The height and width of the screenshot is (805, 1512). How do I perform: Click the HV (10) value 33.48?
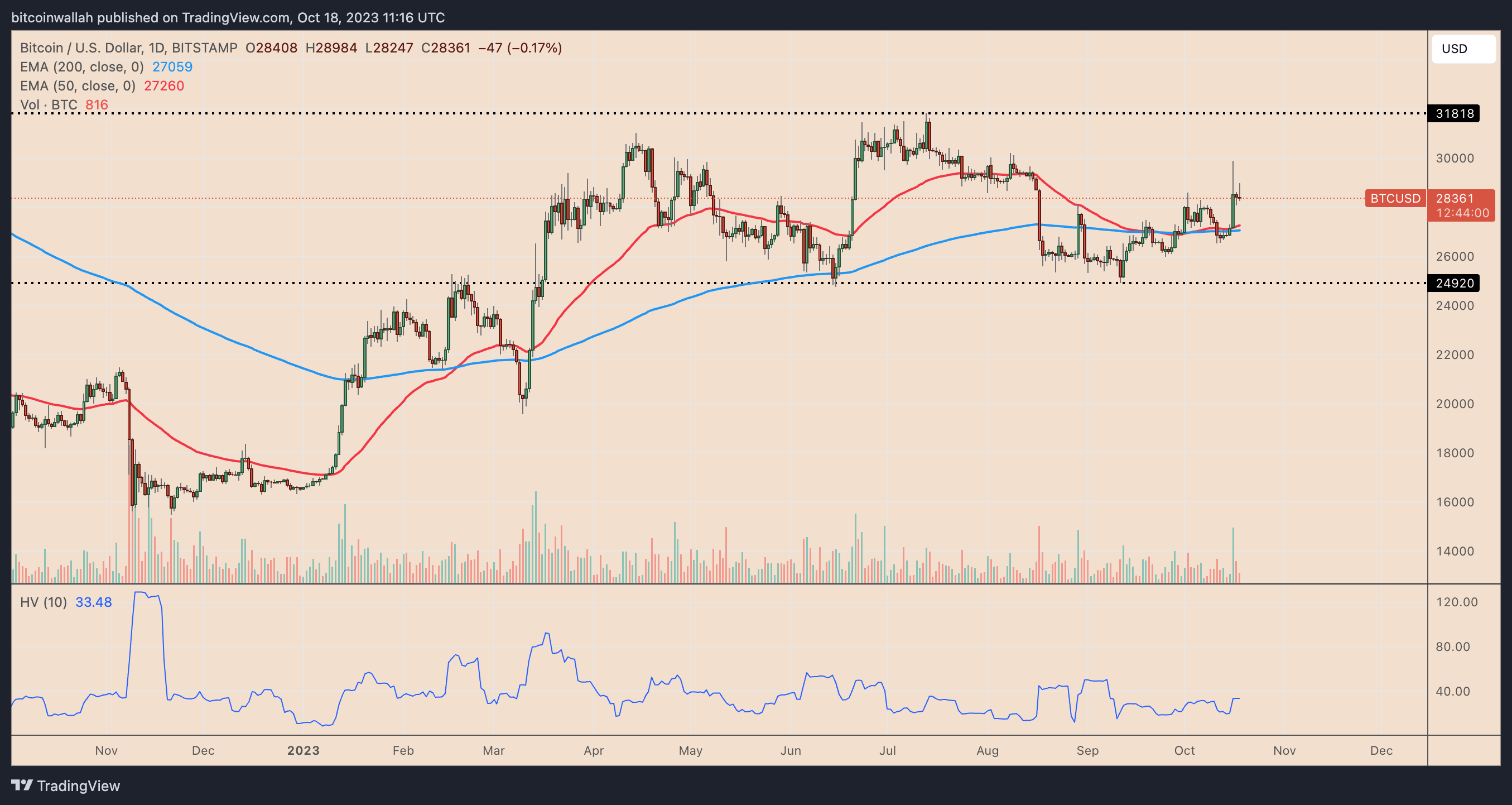tap(94, 602)
